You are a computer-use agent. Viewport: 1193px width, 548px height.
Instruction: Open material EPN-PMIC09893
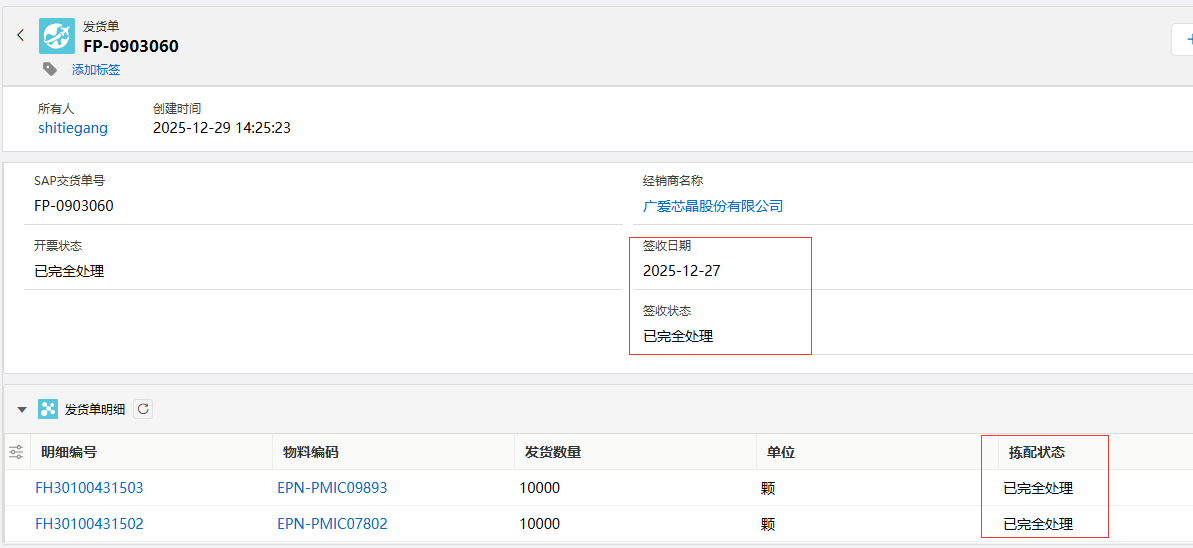(332, 488)
